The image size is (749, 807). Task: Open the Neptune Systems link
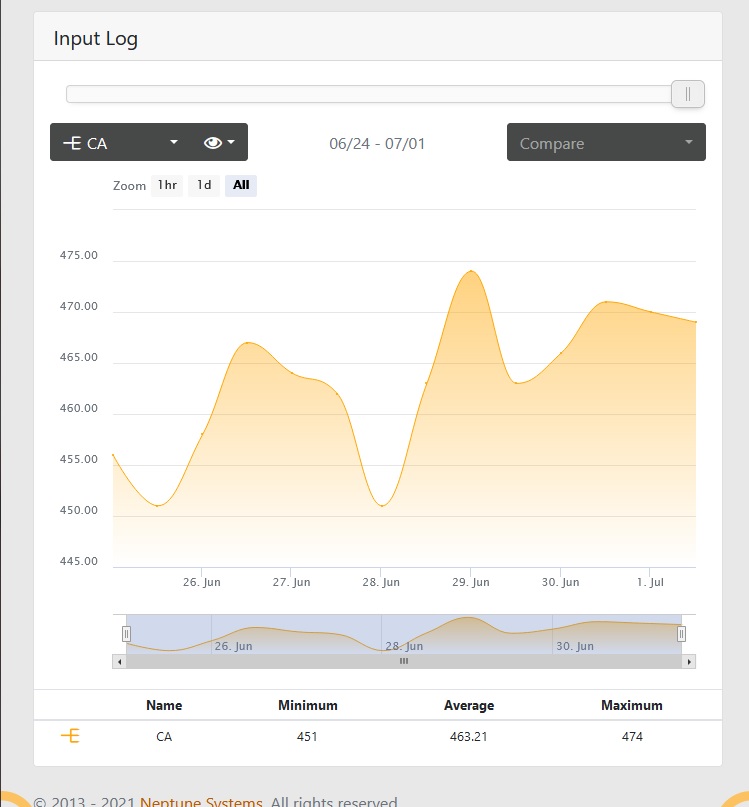201,802
